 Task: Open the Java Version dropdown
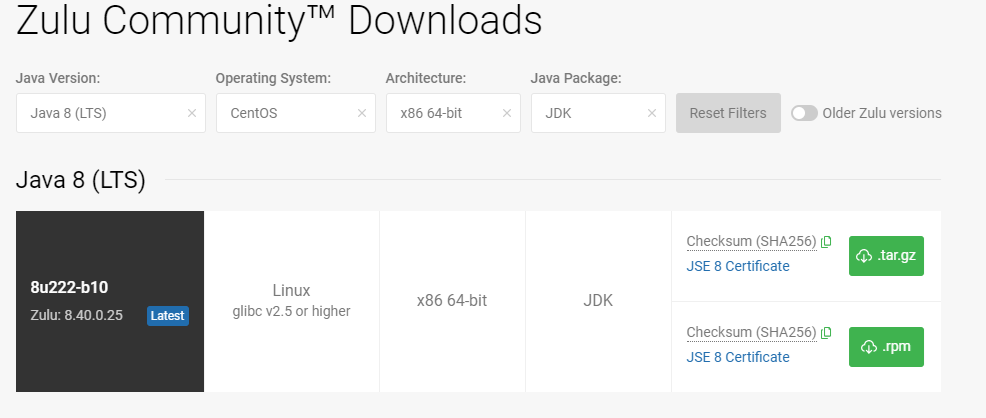(x=111, y=113)
